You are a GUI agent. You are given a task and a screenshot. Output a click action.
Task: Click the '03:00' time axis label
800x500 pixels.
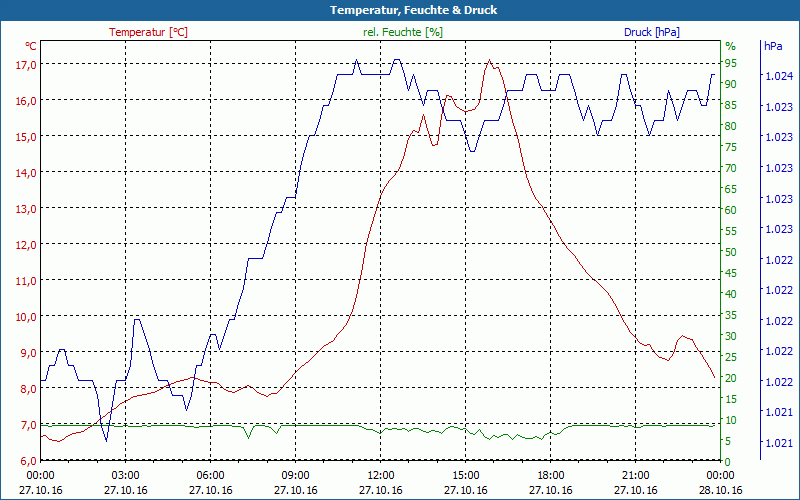click(126, 476)
